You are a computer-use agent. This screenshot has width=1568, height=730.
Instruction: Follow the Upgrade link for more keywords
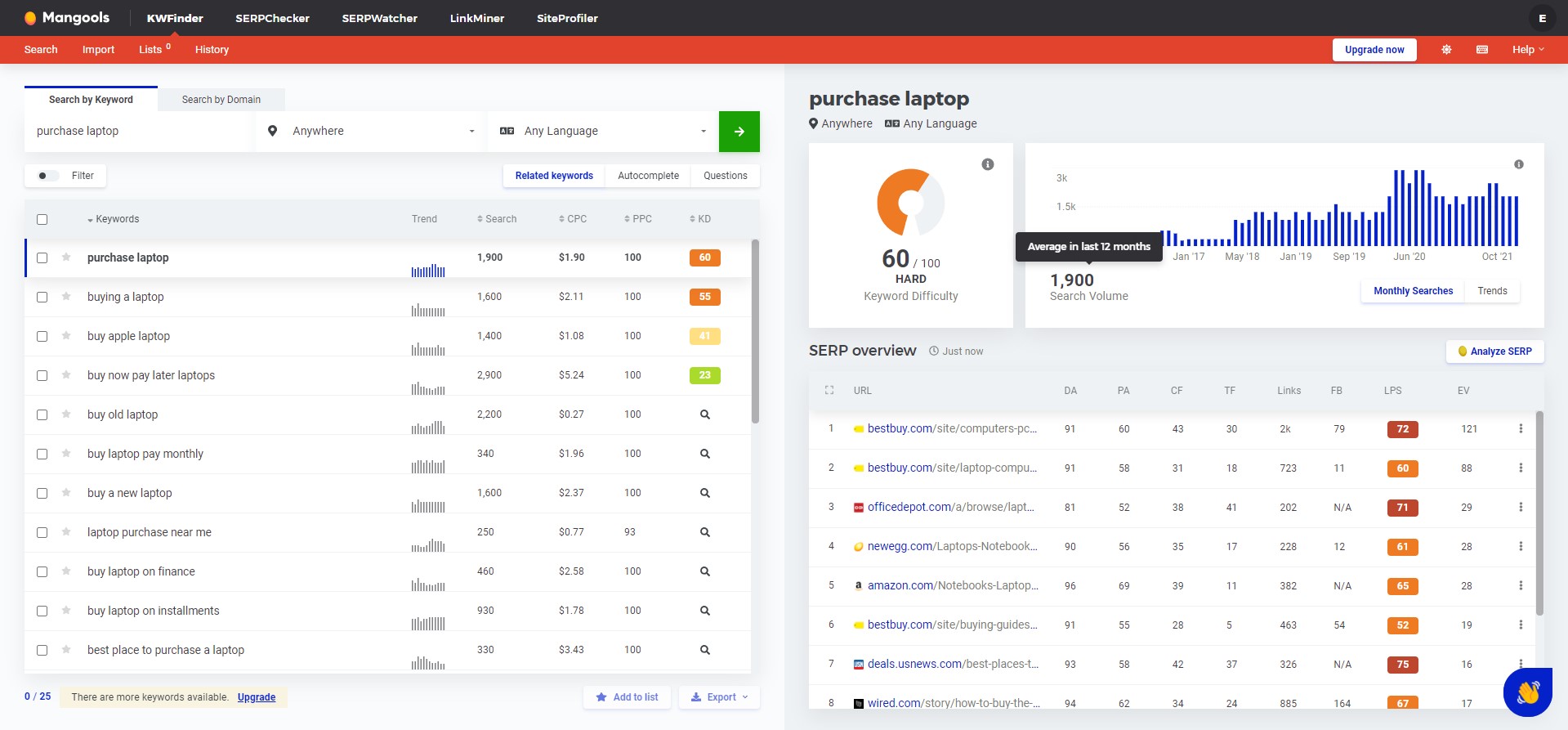click(257, 697)
